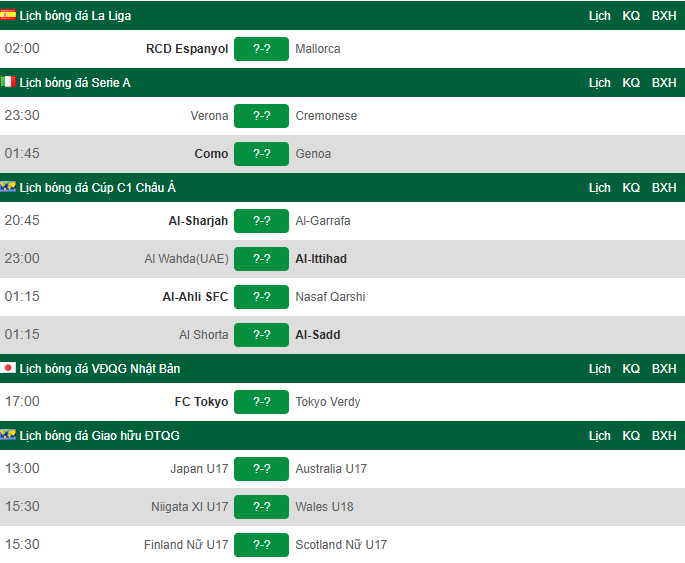Click the flag icon beside Cúp C1 Châu Á
This screenshot has height=563, width=685.
(8, 187)
